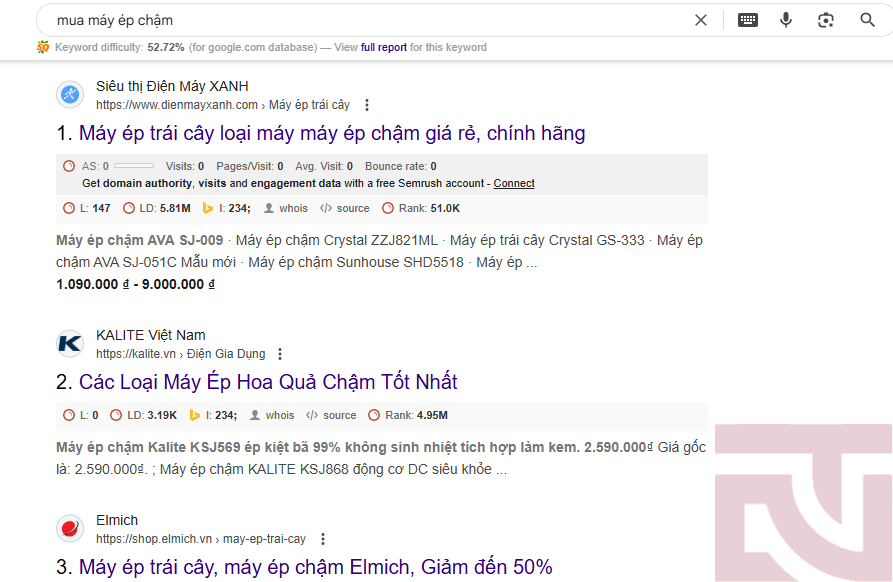Click the person icon beside first whois

269,208
